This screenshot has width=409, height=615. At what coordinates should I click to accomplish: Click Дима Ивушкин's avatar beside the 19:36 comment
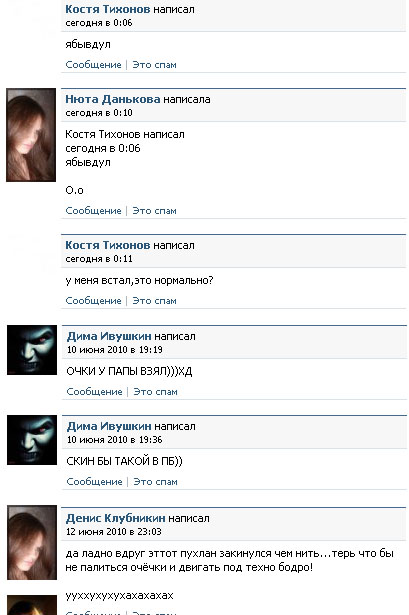click(32, 440)
